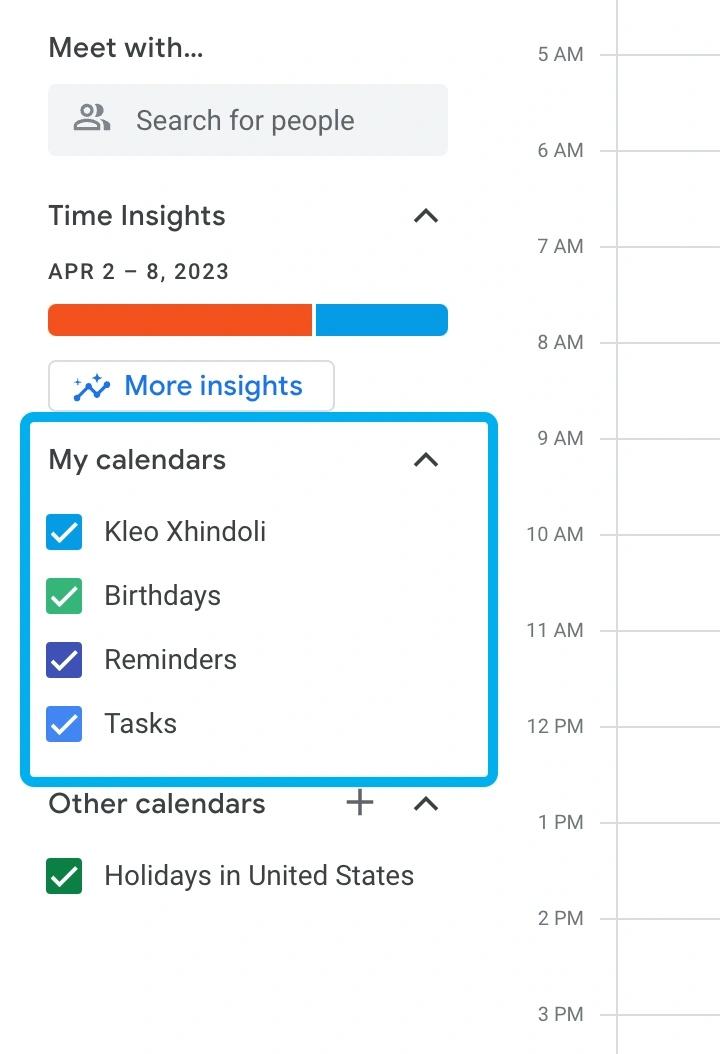This screenshot has width=720, height=1054.
Task: Click the orange segment of insights bar
Action: 180,320
